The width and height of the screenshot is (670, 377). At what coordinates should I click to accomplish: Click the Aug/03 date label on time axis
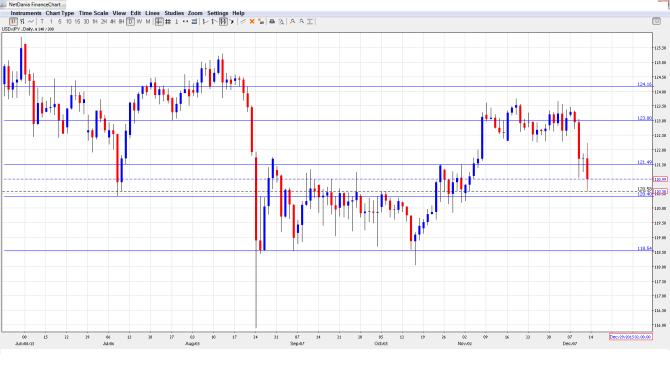(x=192, y=343)
